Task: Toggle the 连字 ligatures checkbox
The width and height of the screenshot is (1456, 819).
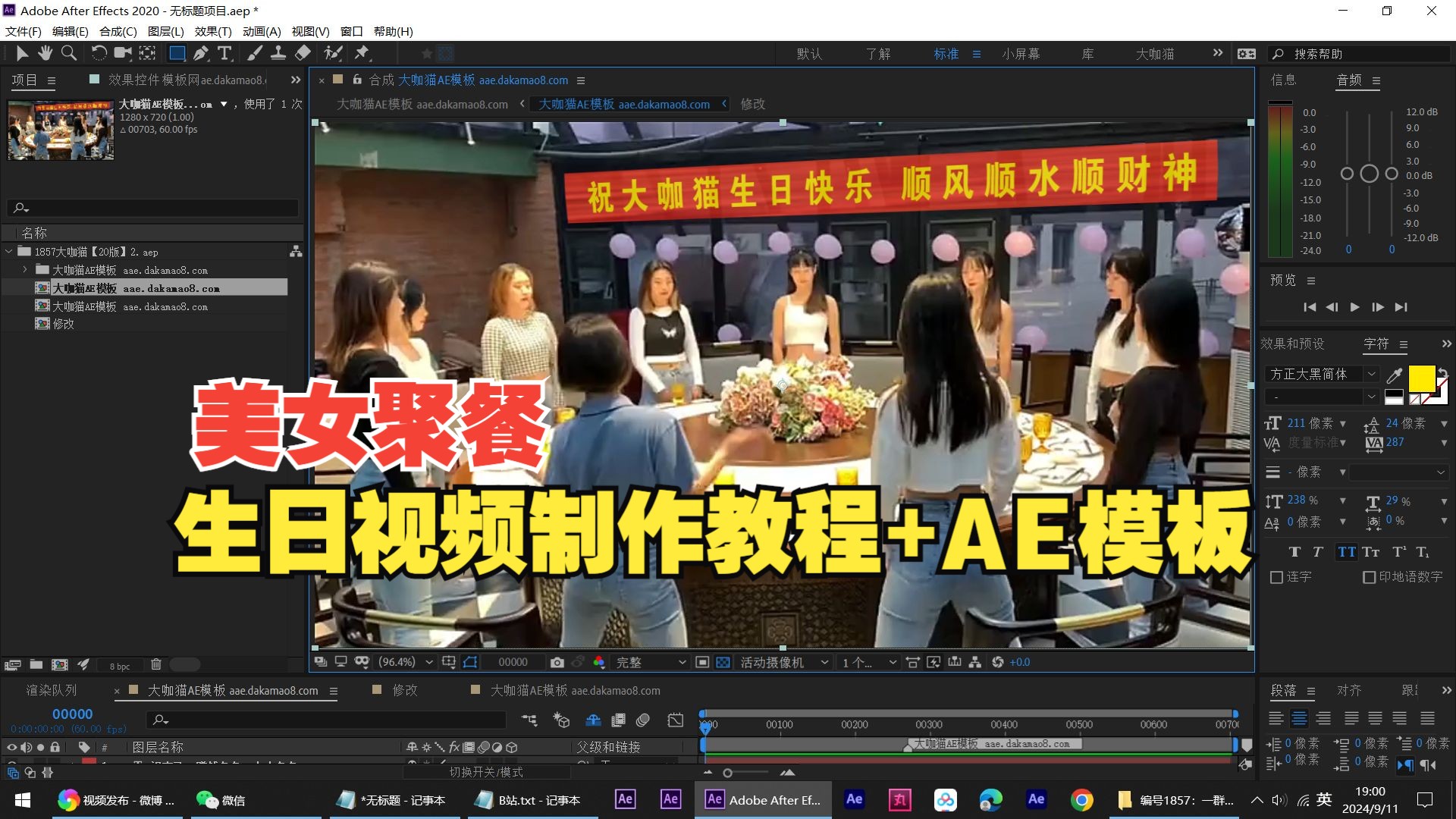Action: (1276, 577)
